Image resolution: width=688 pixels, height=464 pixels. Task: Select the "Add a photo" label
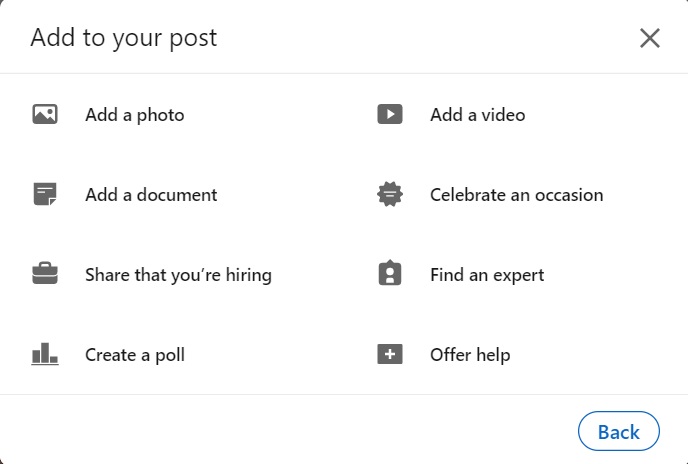[135, 115]
